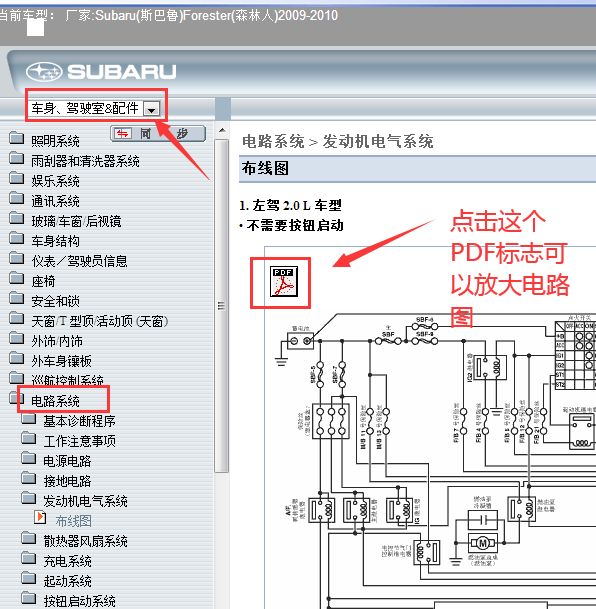Open the 车身、驾驶室&配件 dropdown arrow
Viewport: 596px width, 609px height.
tap(151, 109)
